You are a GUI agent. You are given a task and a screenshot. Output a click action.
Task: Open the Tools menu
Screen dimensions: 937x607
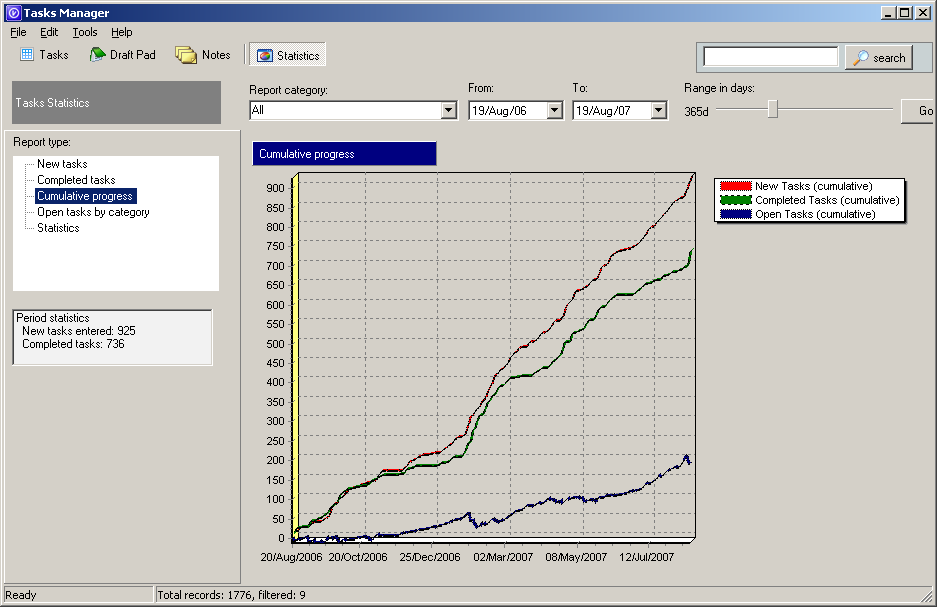(85, 33)
